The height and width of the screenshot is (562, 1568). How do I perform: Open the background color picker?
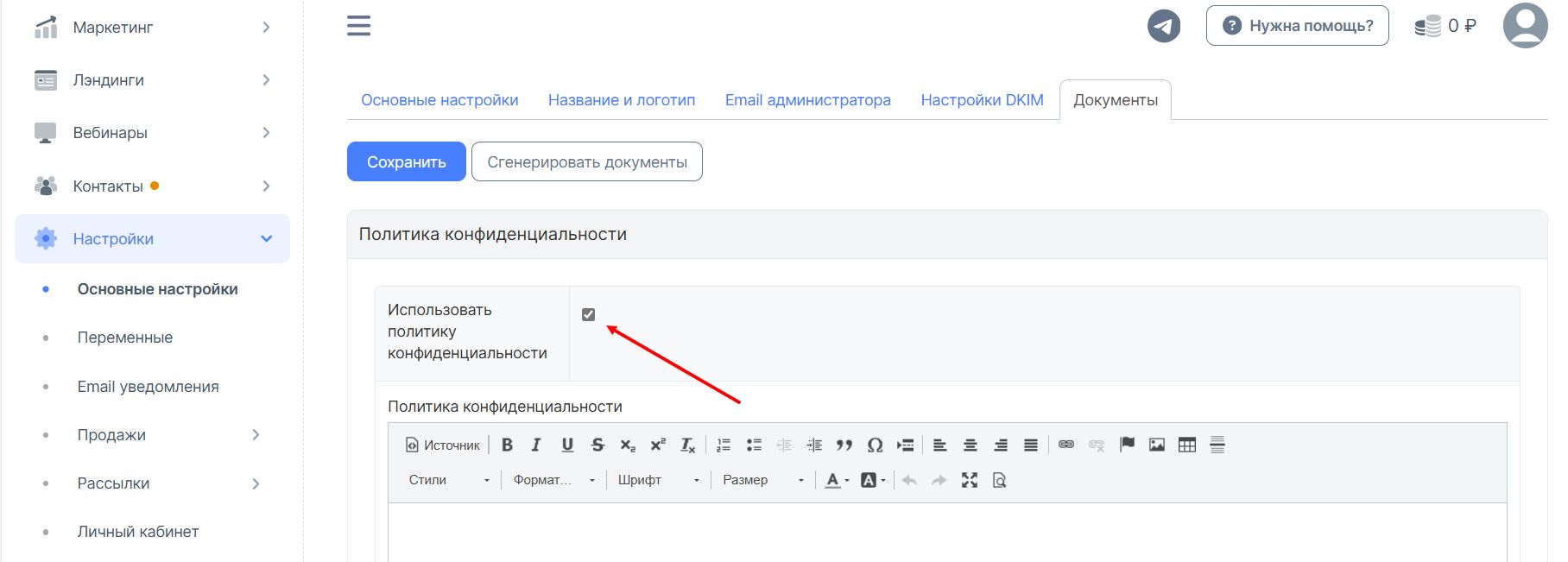click(x=873, y=480)
